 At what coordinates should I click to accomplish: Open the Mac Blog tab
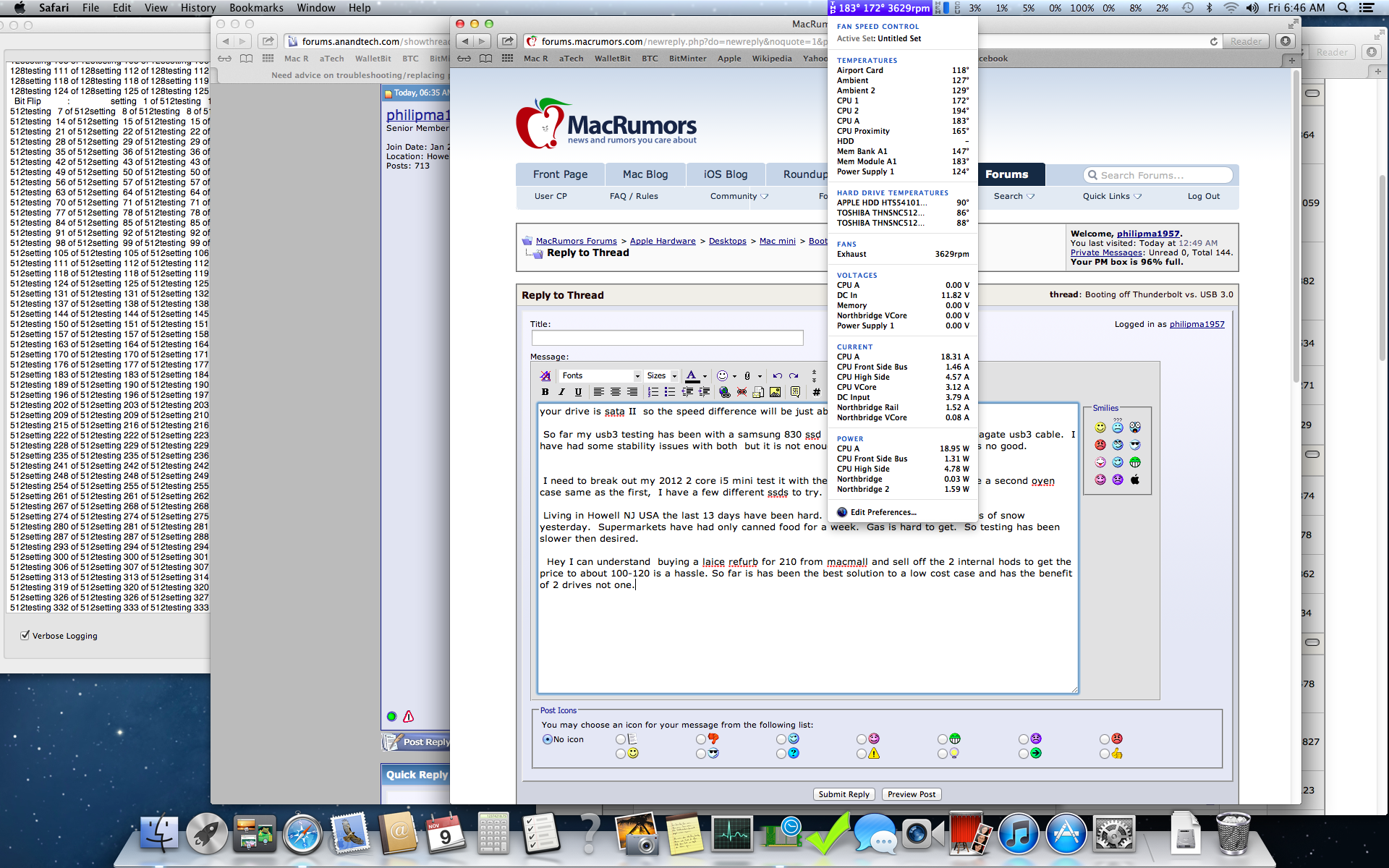tap(645, 174)
